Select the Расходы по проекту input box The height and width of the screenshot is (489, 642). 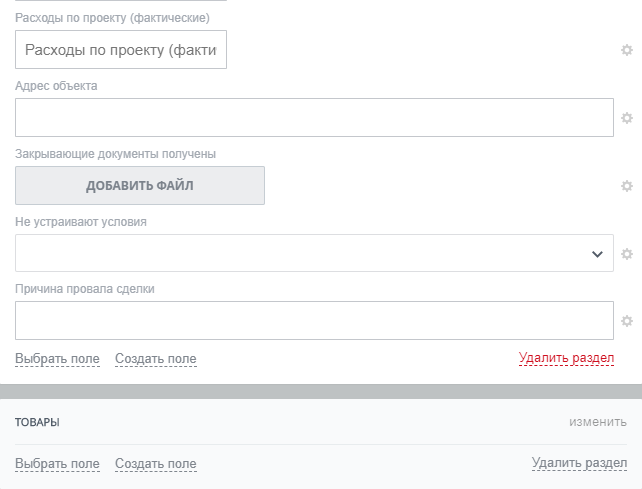pyautogui.click(x=121, y=50)
